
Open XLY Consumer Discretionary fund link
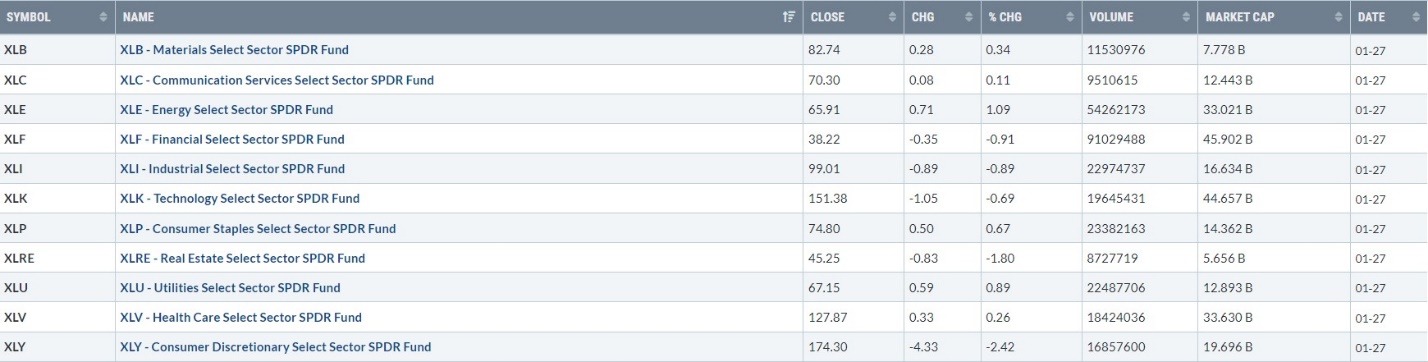tap(275, 347)
